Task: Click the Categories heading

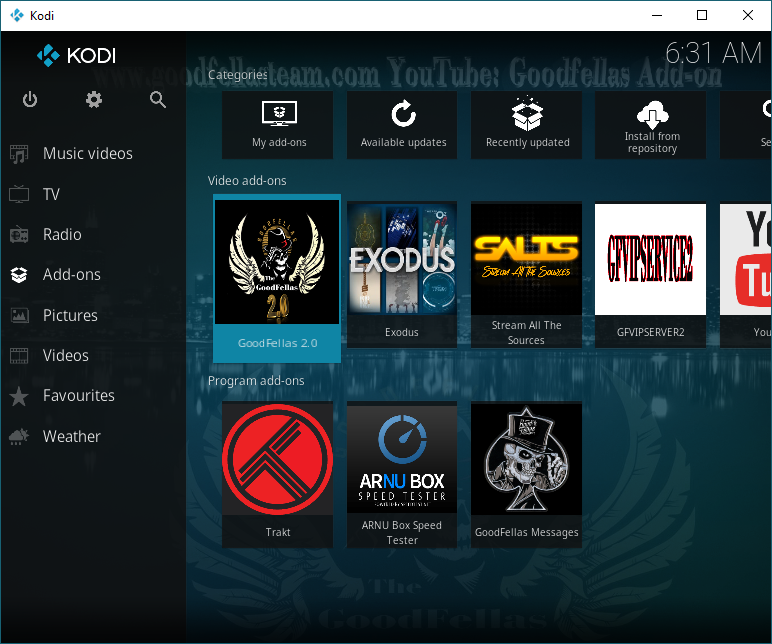Action: pos(238,75)
